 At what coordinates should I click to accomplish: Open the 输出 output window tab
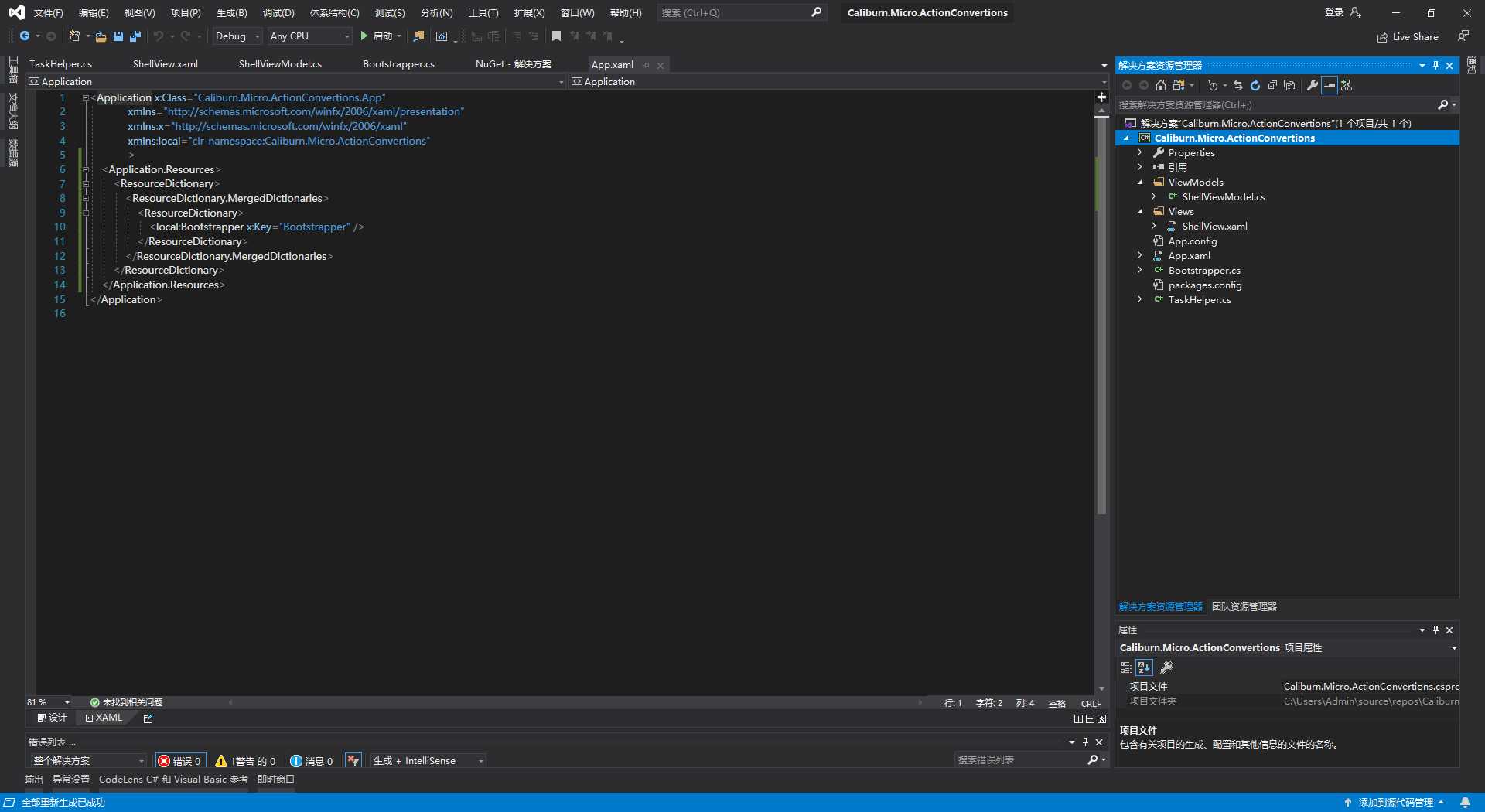tap(34, 780)
